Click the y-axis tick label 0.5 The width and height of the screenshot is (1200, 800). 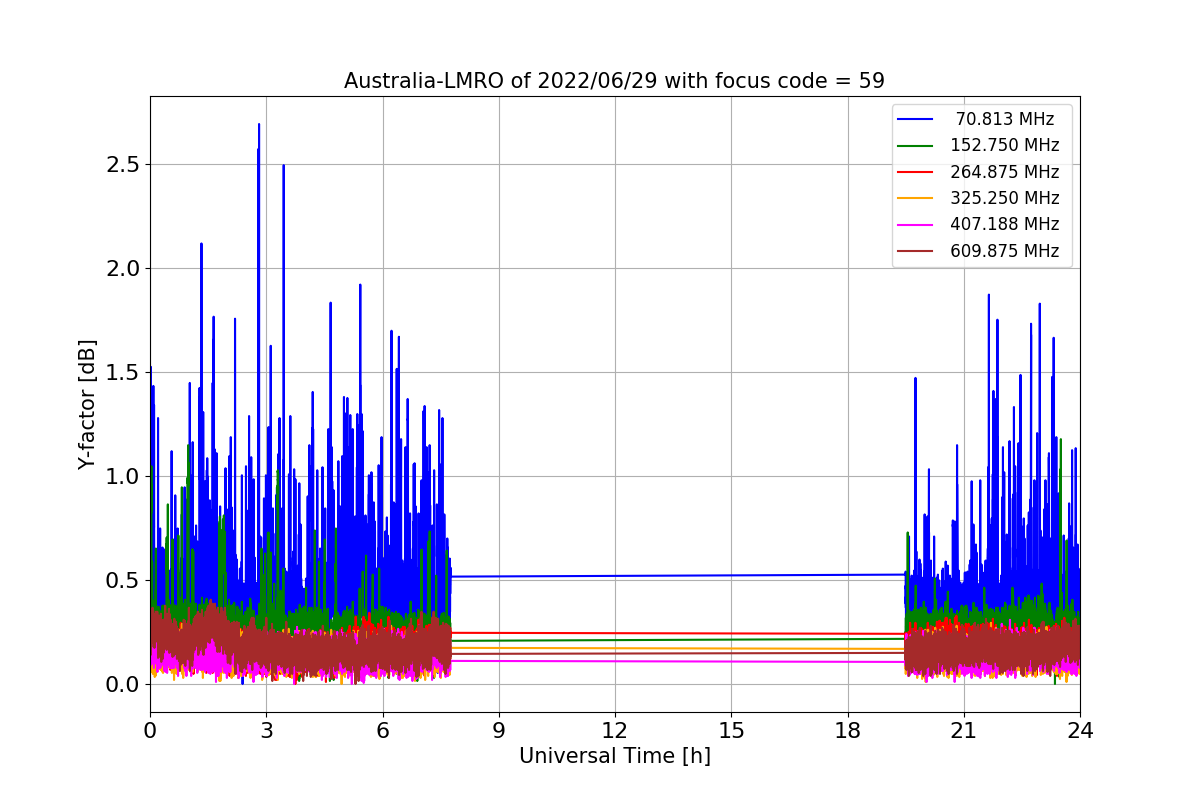(123, 580)
